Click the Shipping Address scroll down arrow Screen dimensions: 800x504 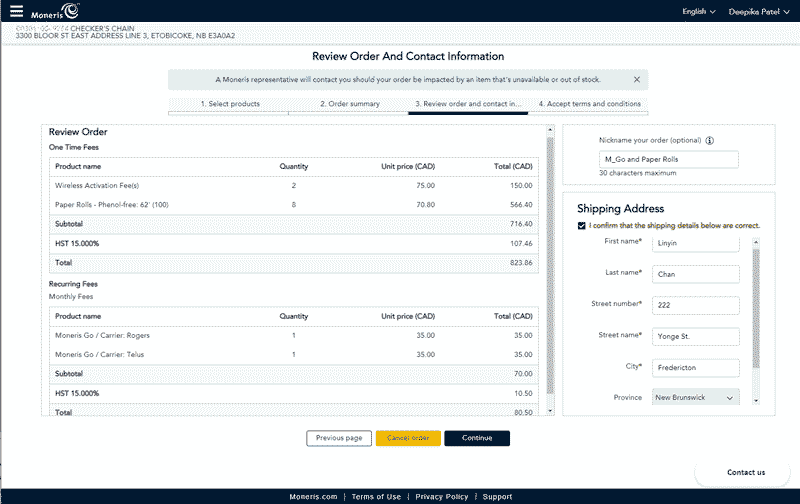(x=756, y=401)
